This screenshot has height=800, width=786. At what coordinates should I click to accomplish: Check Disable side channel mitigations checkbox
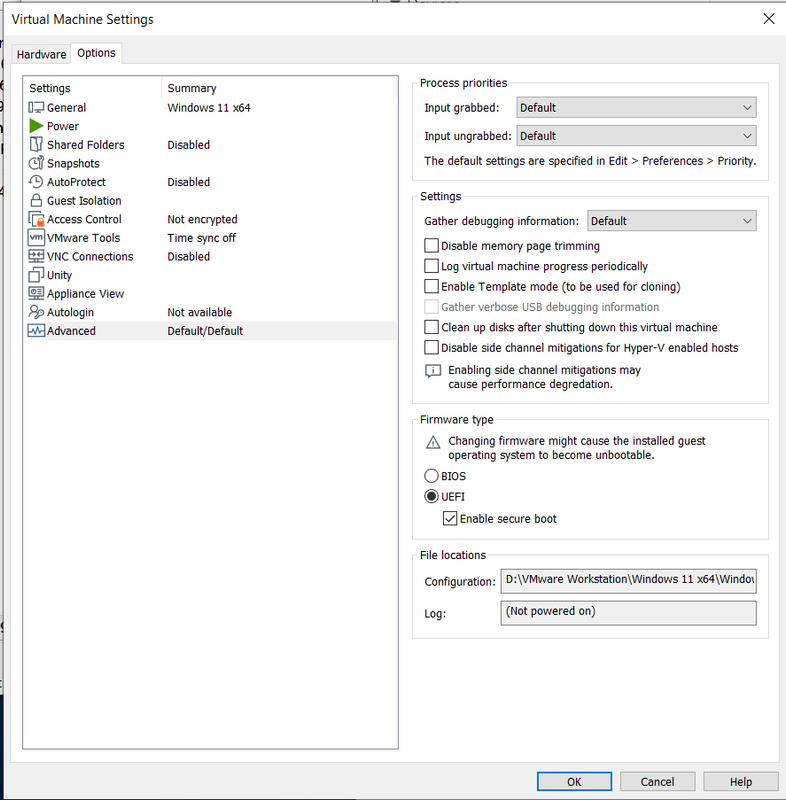(x=432, y=347)
